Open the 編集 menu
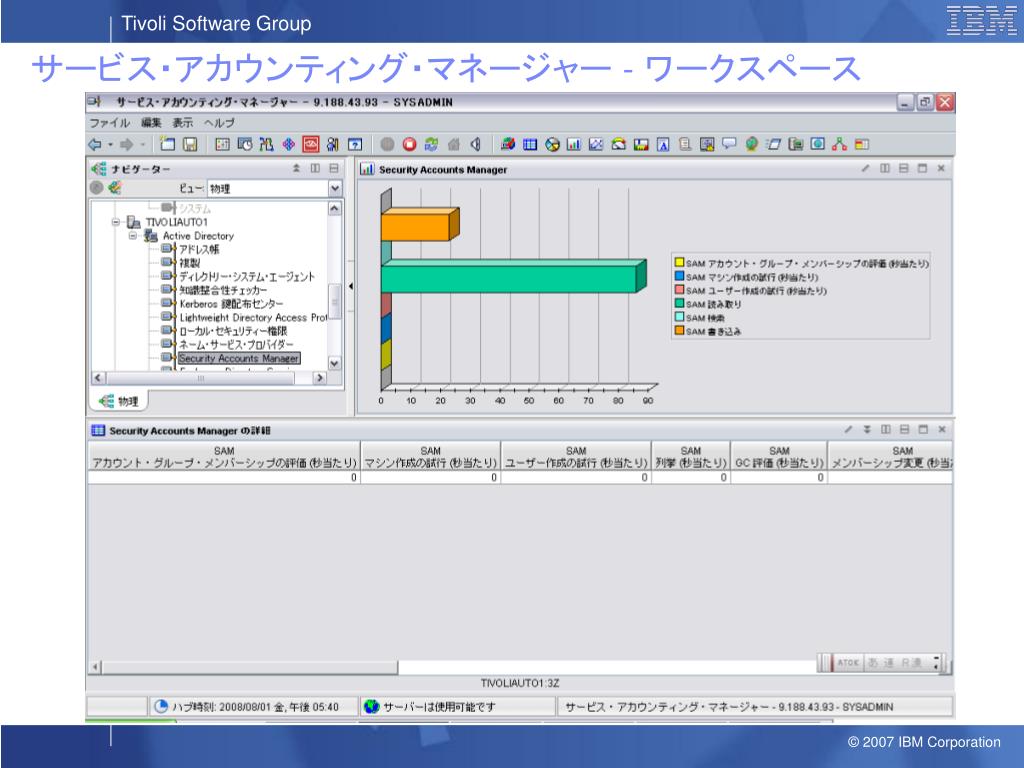The image size is (1024, 768). pos(151,123)
